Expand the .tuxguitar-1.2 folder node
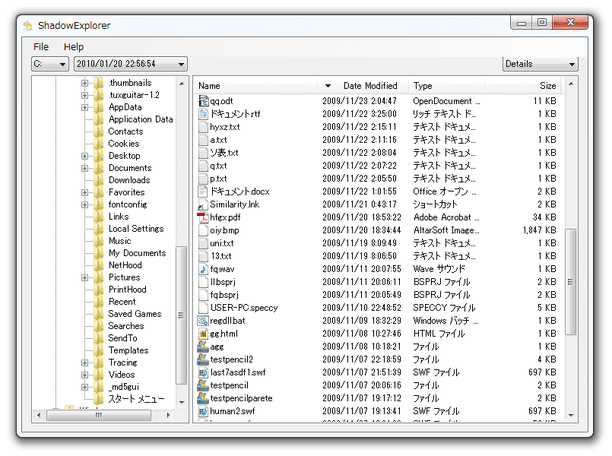The height and width of the screenshot is (456, 612). point(85,95)
